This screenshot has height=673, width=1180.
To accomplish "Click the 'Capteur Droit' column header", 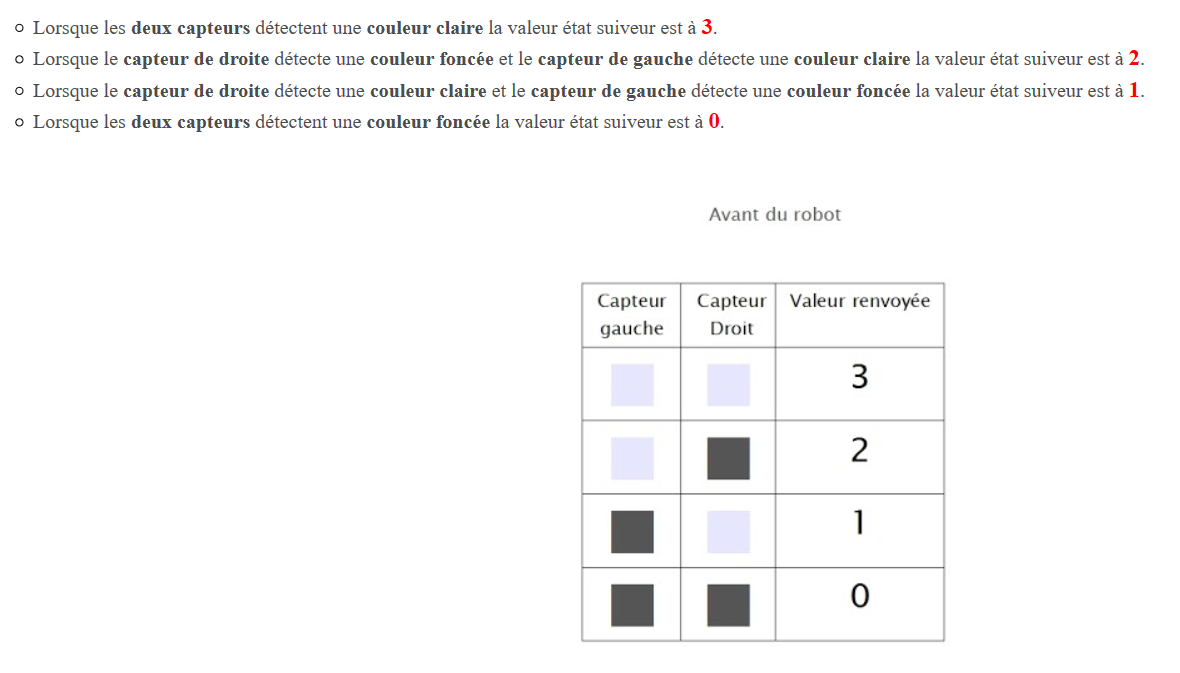I will click(731, 315).
